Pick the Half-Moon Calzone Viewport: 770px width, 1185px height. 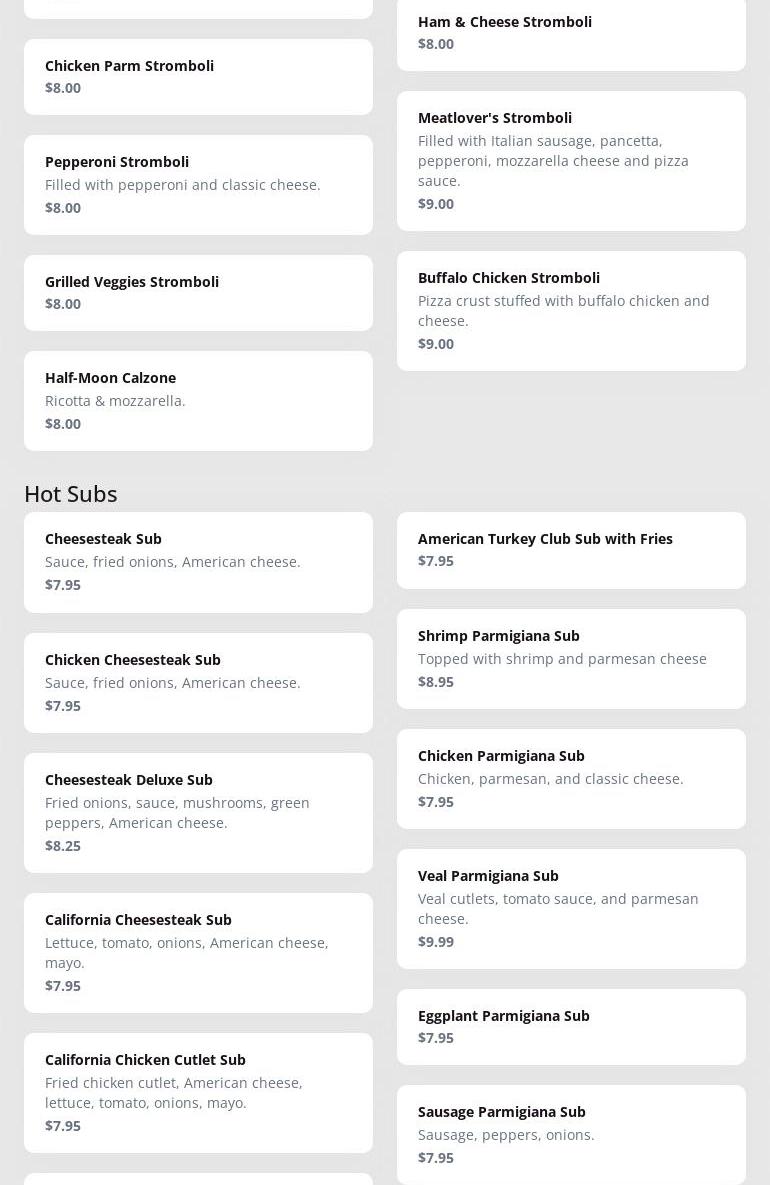coord(198,400)
